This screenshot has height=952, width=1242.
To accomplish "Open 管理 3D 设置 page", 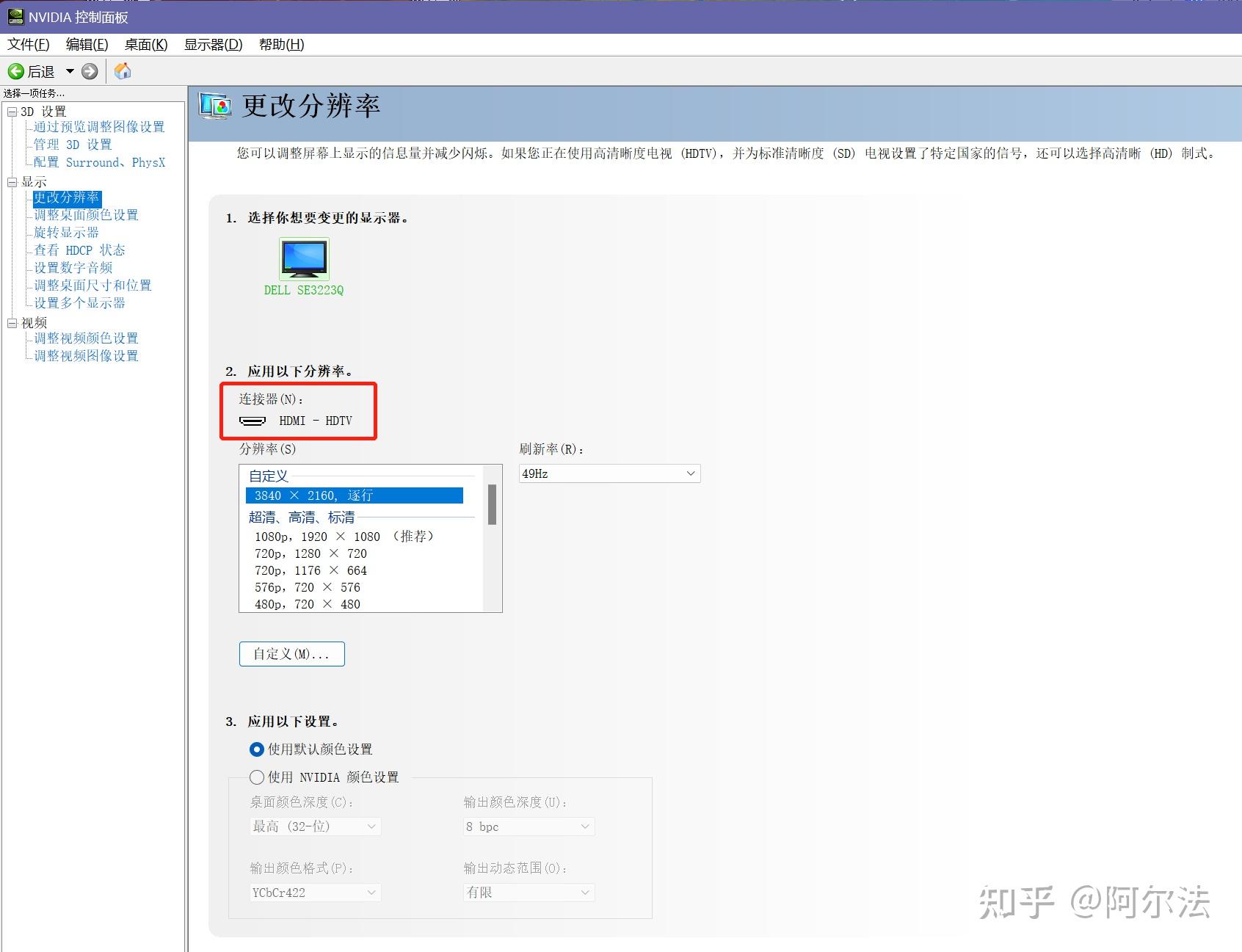I will (x=73, y=145).
